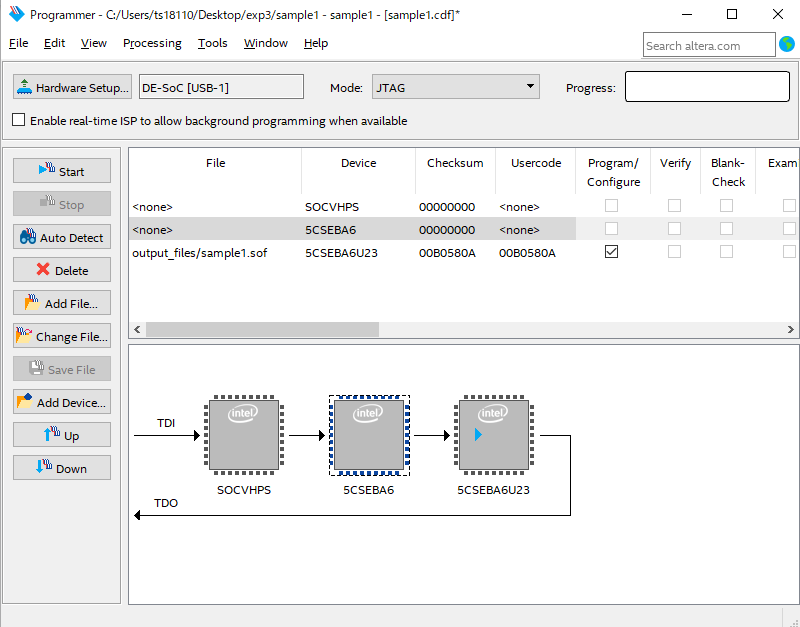Uncheck Program/Configure for sample1.sof row

[x=611, y=252]
